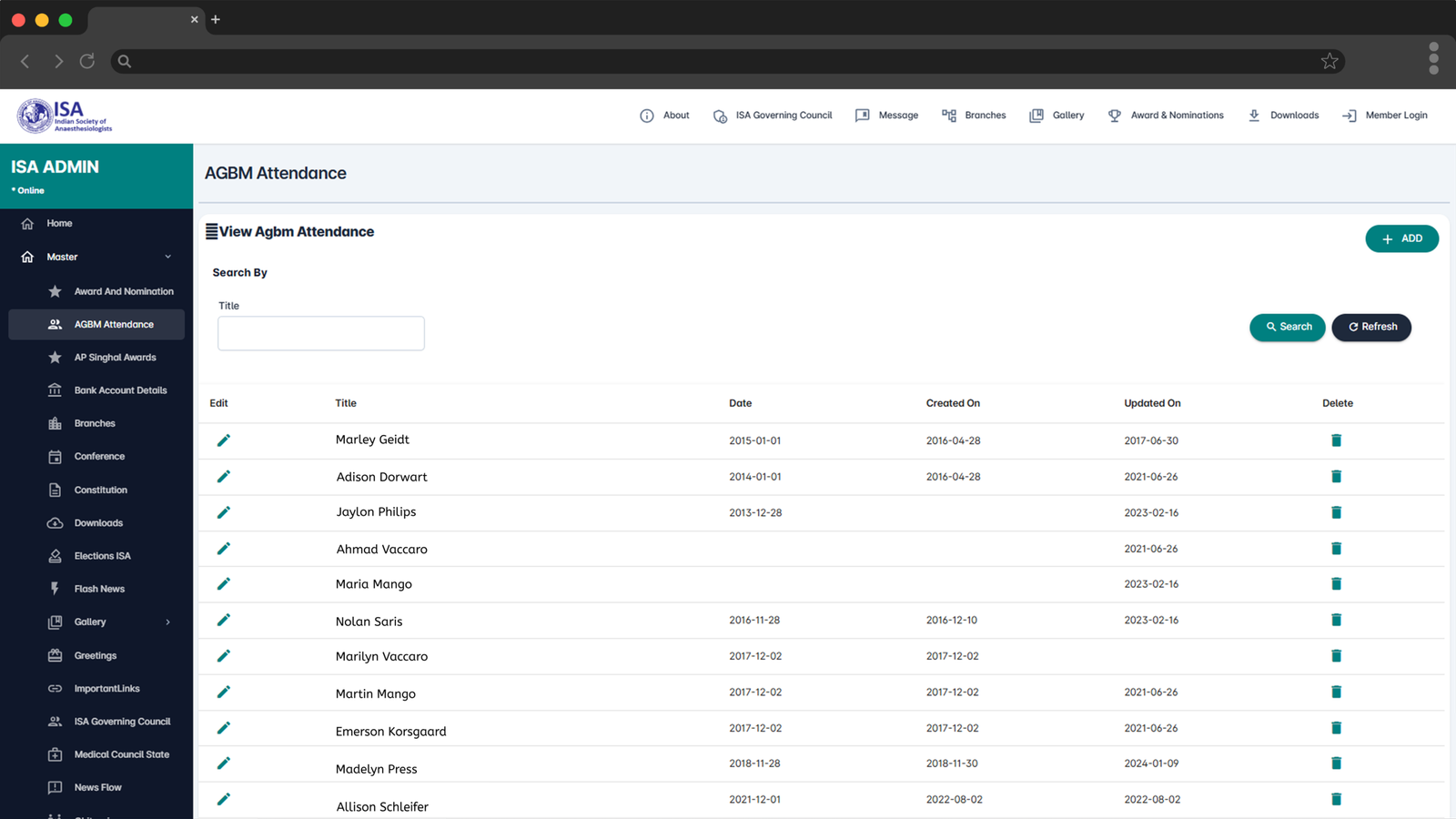This screenshot has height=819, width=1456.
Task: Open a new browser tab
Action: point(216,19)
